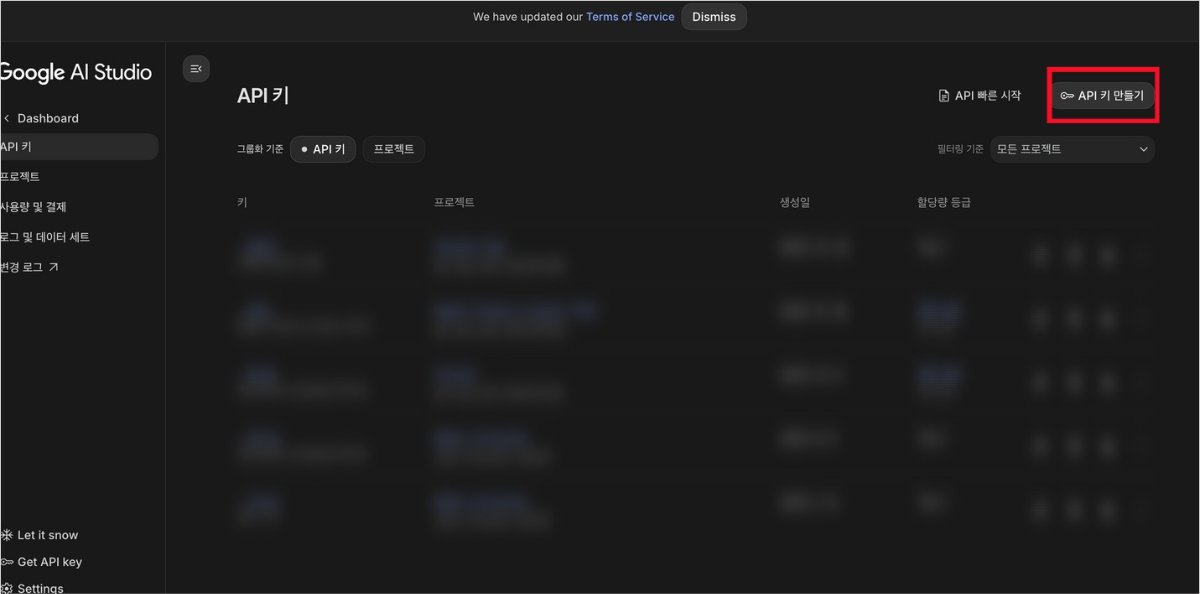Group the list by 프로젝트

coord(394,149)
